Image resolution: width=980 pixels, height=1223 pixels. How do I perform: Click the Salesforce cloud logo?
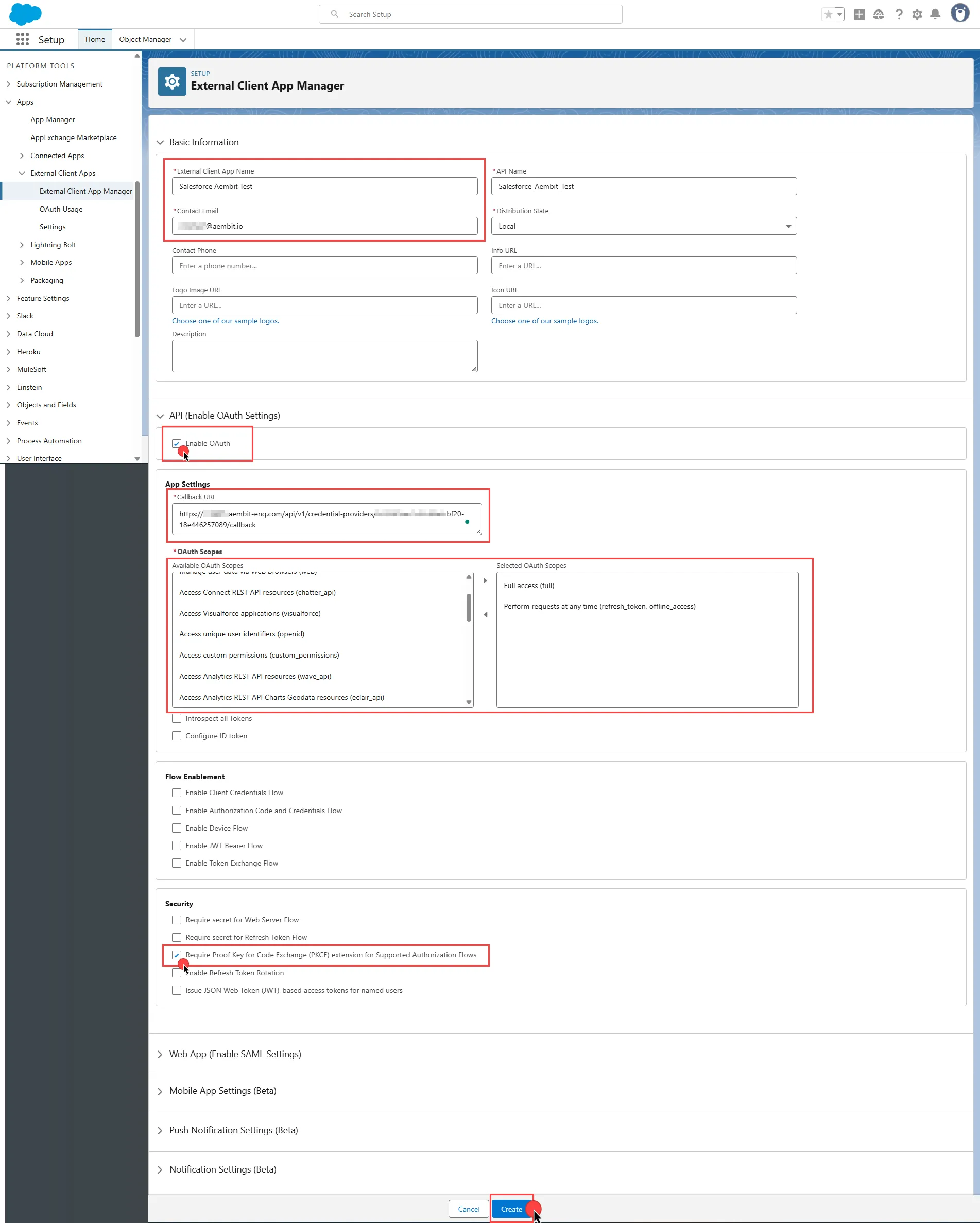pos(25,14)
